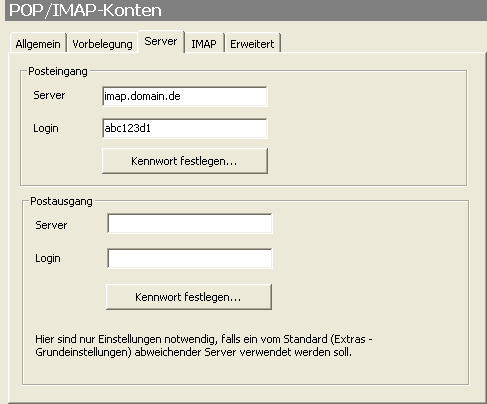Screen dimensions: 487x404
Task: Click the Posteingang server field containing imap.domain.de
Action: (185, 96)
